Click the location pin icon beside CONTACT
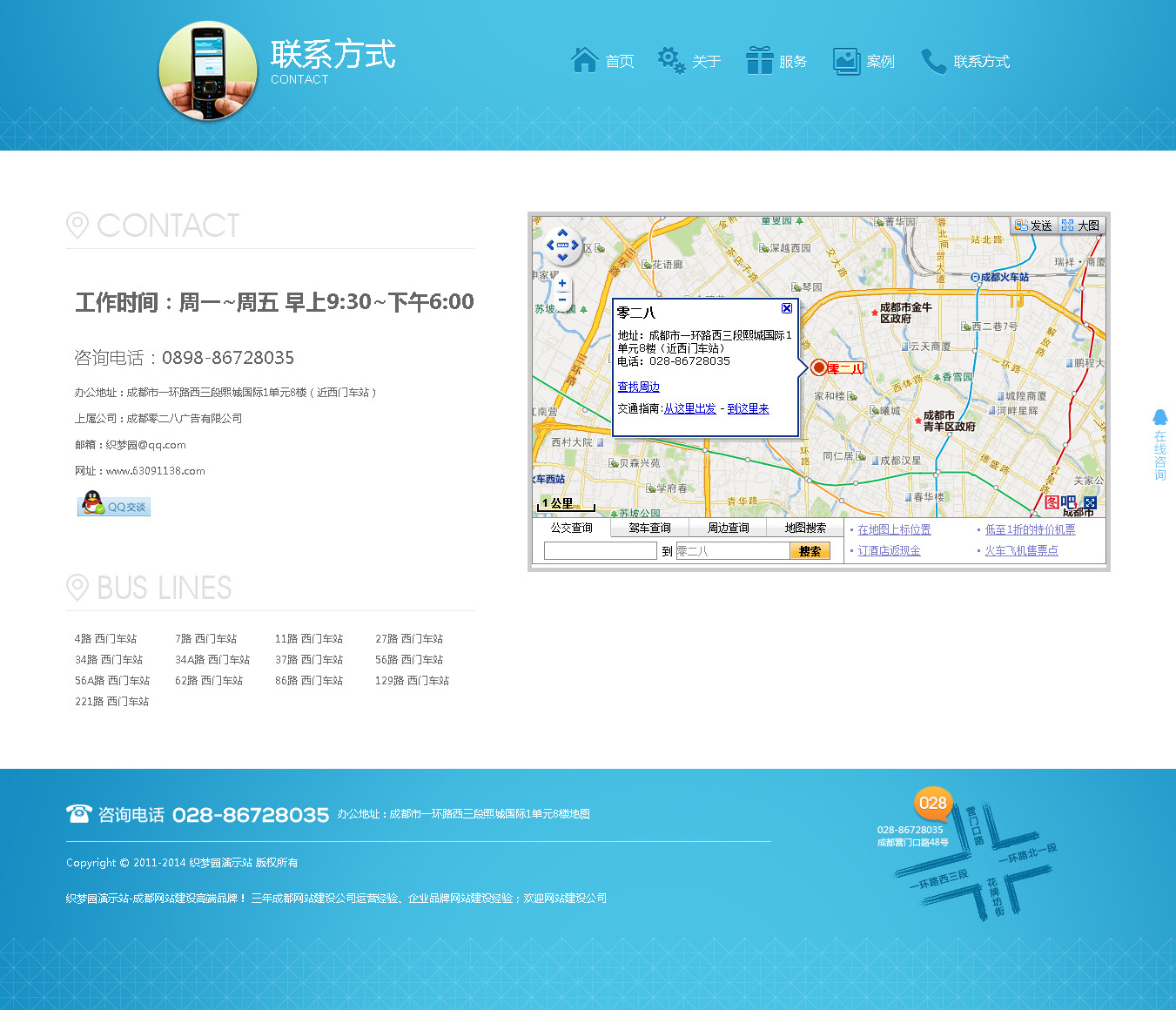 pos(77,226)
